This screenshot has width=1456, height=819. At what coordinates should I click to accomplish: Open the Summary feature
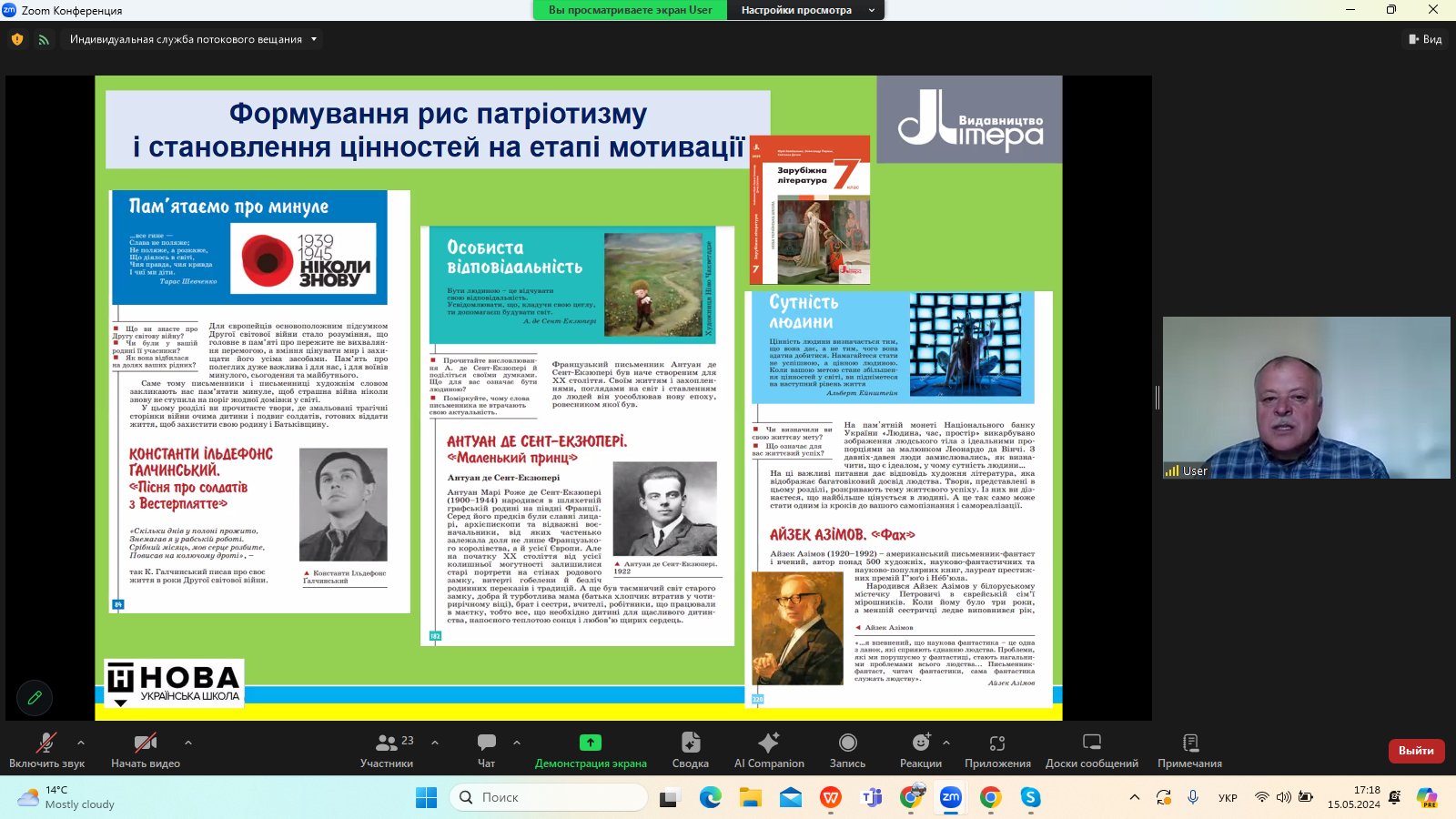(690, 750)
